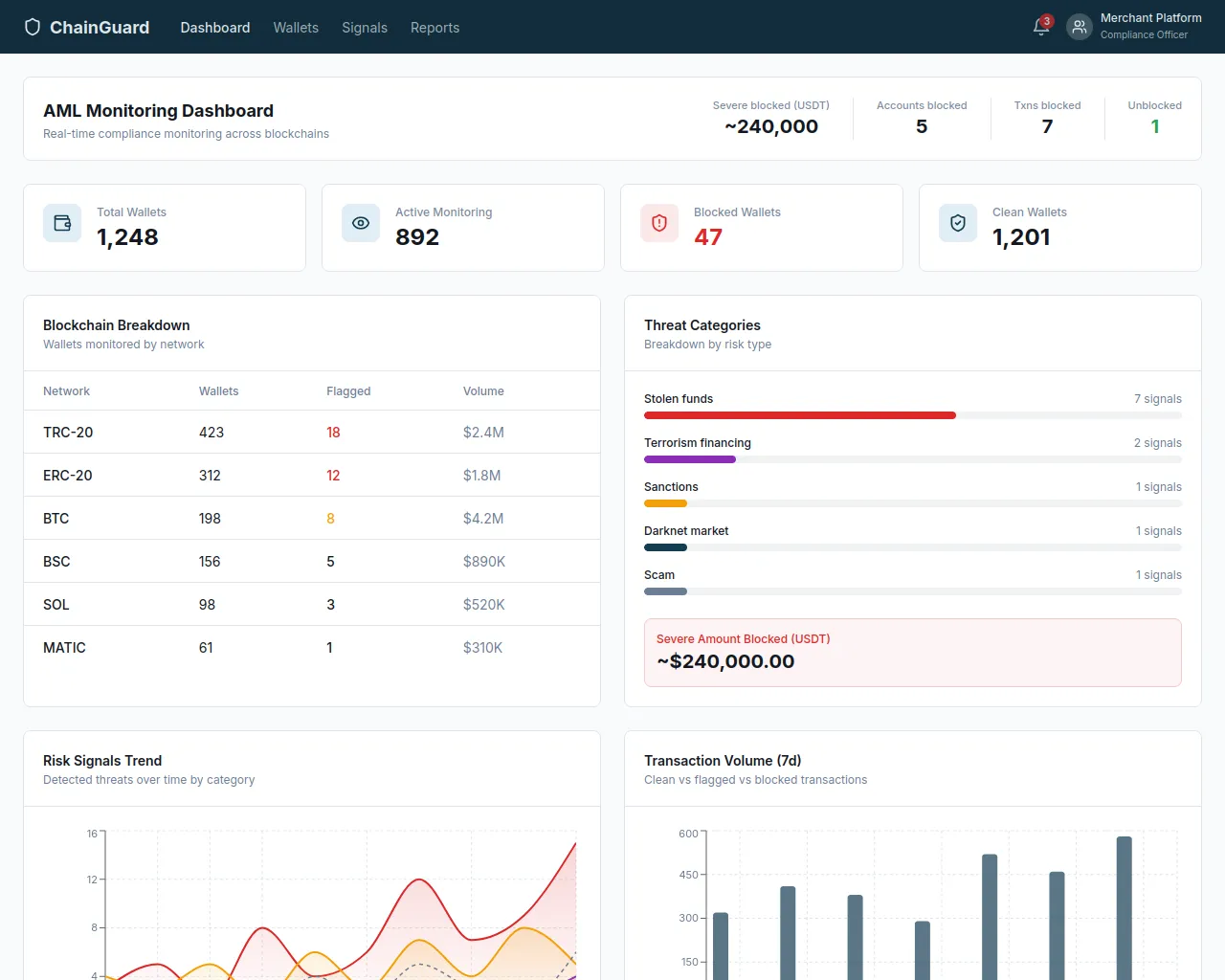Click the Flagged column header
The width and height of the screenshot is (1225, 980).
click(348, 391)
